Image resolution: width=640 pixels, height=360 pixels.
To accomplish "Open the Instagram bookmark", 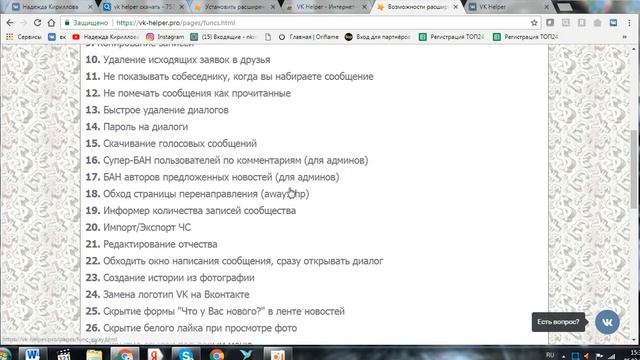I will tap(165, 37).
